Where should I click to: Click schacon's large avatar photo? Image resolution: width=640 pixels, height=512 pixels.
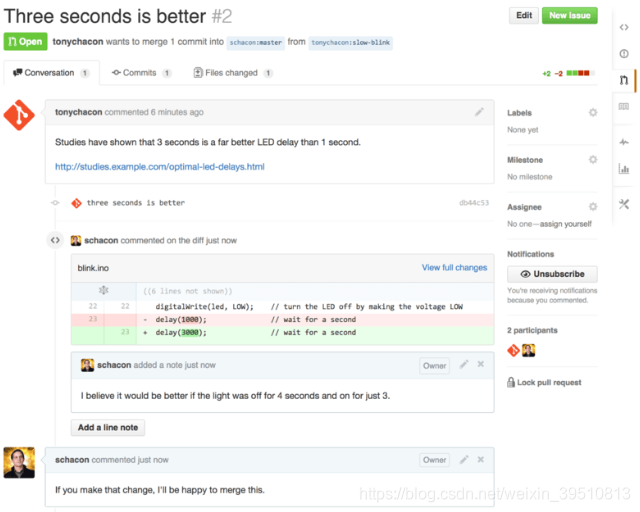pyautogui.click(x=19, y=462)
